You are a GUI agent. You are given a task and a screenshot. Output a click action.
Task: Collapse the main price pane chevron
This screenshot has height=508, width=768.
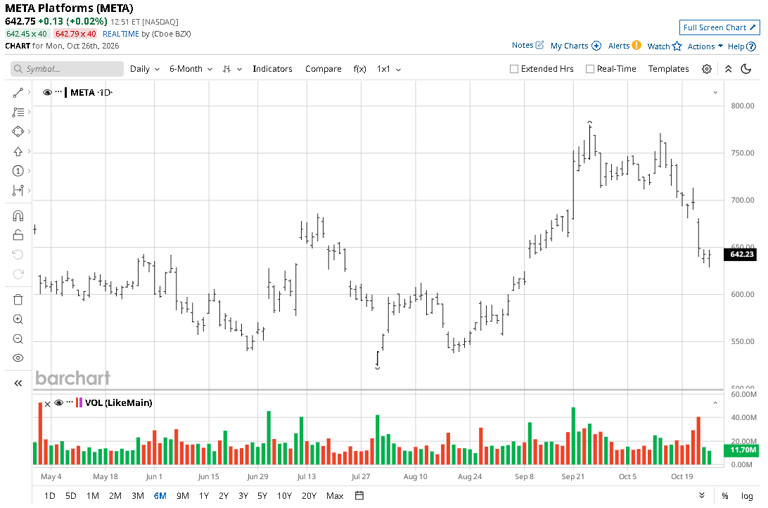pos(715,92)
